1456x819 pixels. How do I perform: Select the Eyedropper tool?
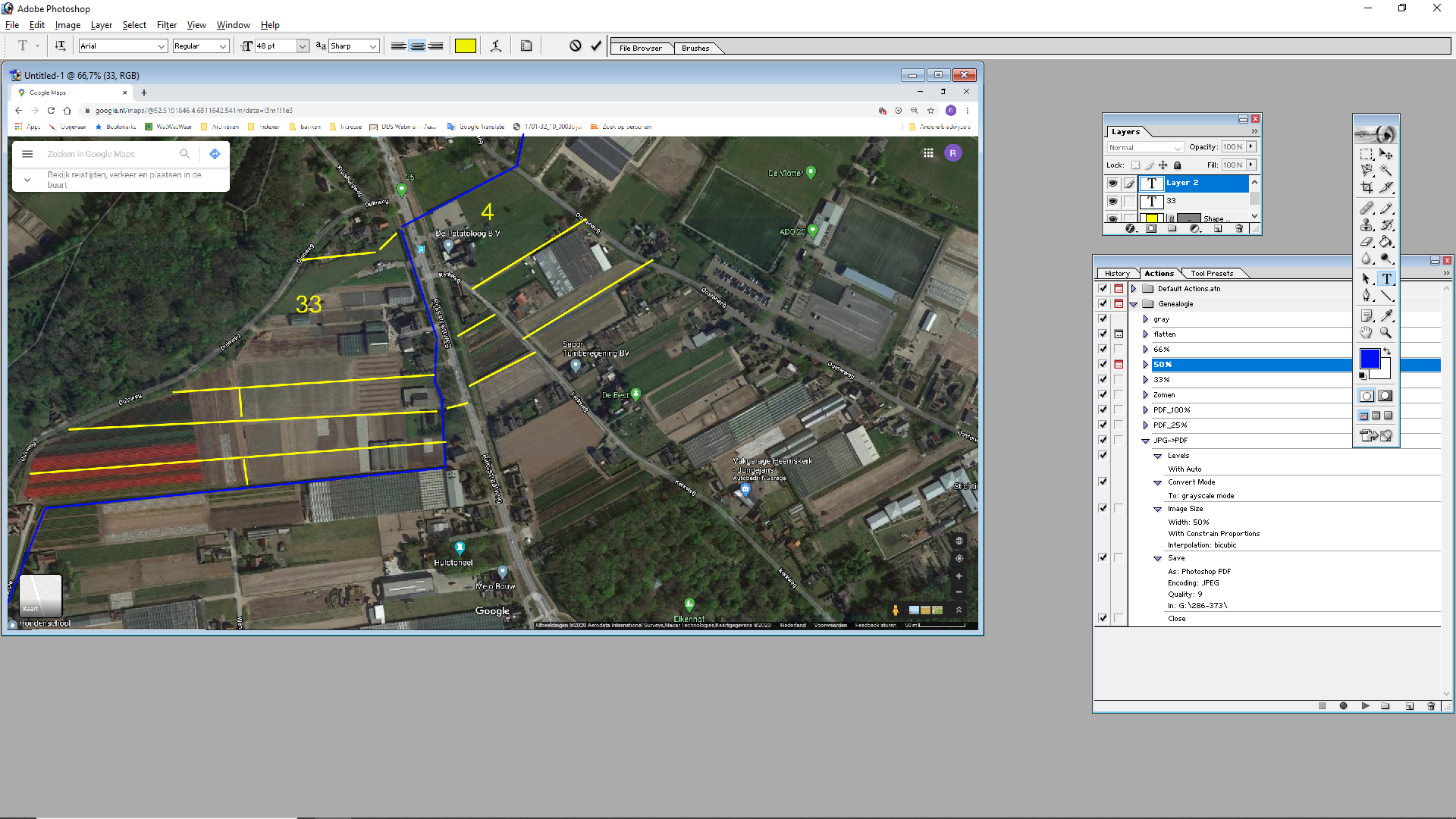[1386, 315]
